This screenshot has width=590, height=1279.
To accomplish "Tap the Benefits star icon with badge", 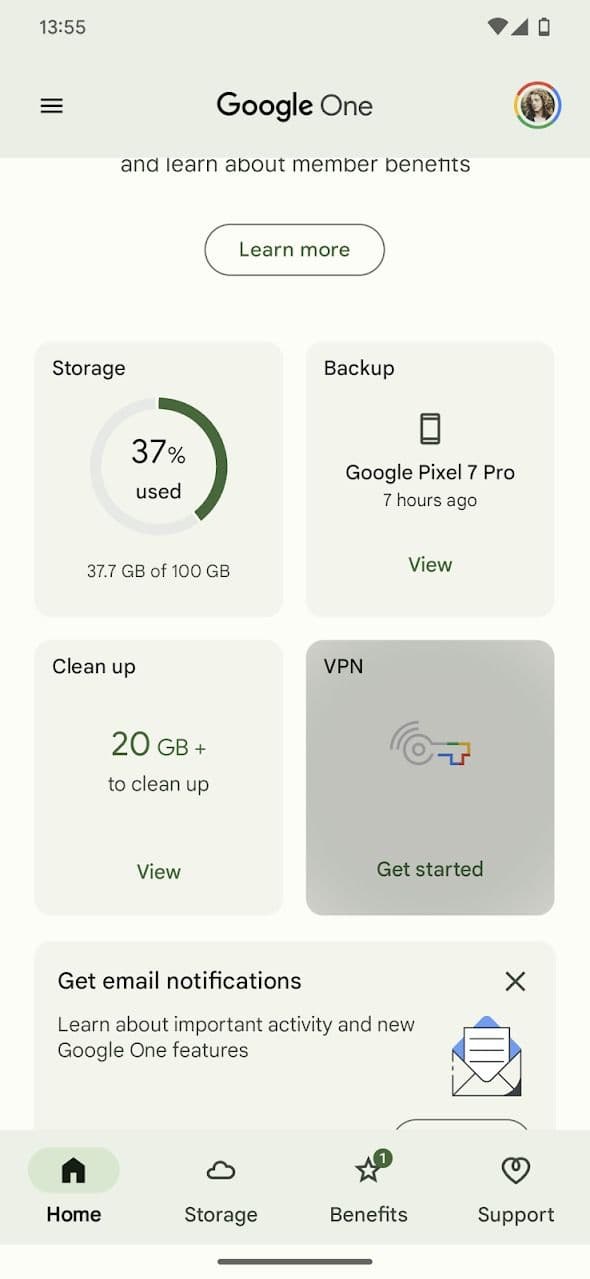I will coord(369,1170).
